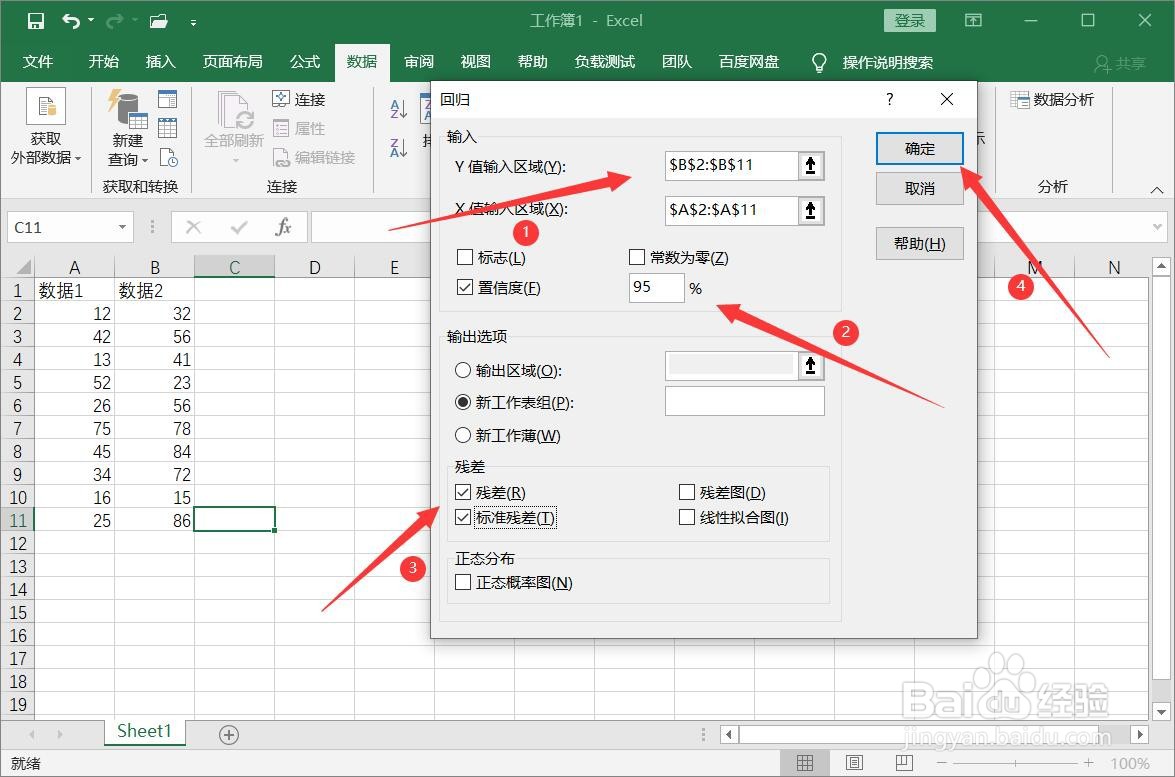1175x777 pixels.
Task: Click the Insert Function fx icon
Action: [283, 227]
